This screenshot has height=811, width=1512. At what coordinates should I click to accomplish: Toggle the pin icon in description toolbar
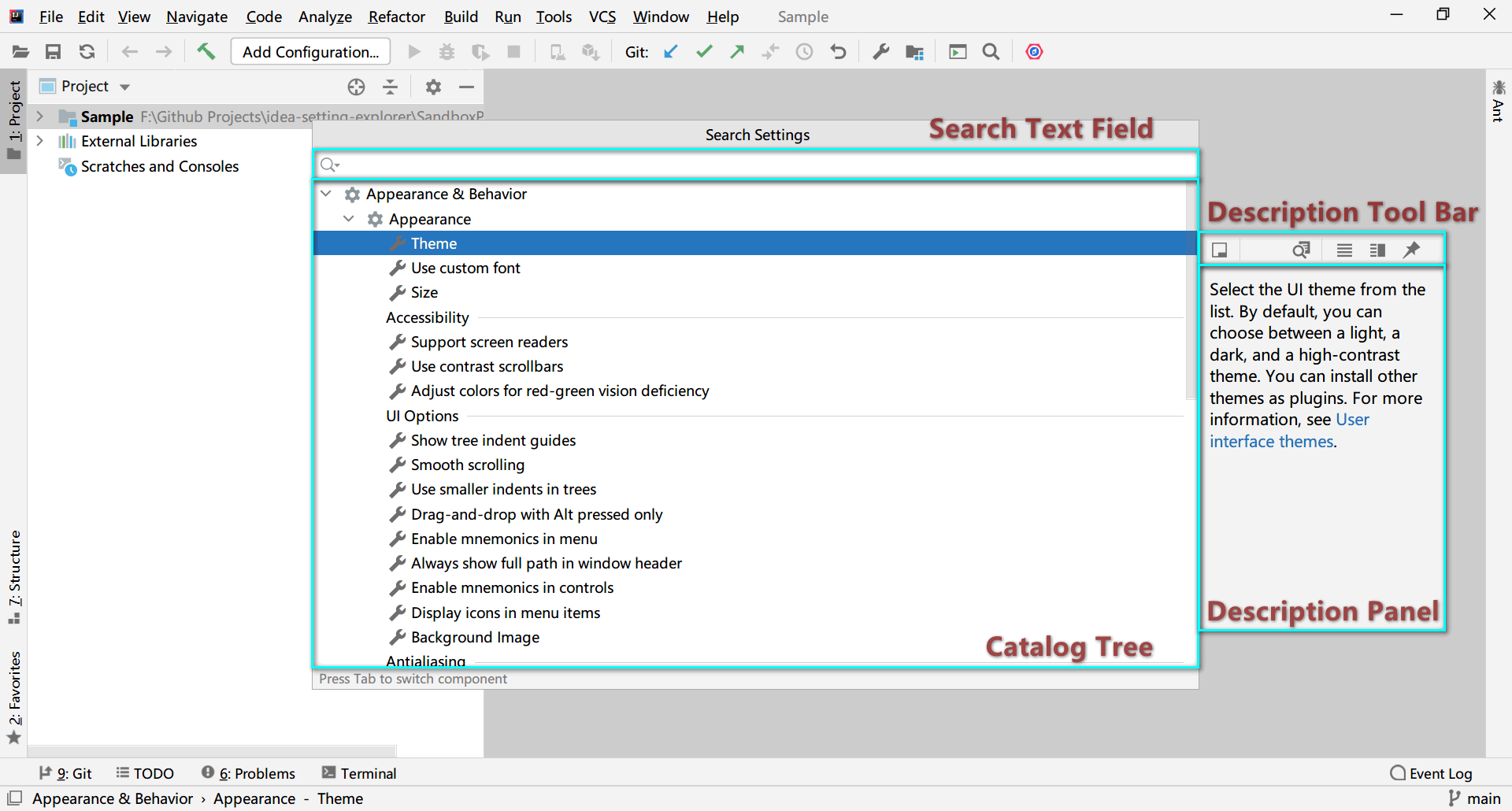point(1412,250)
